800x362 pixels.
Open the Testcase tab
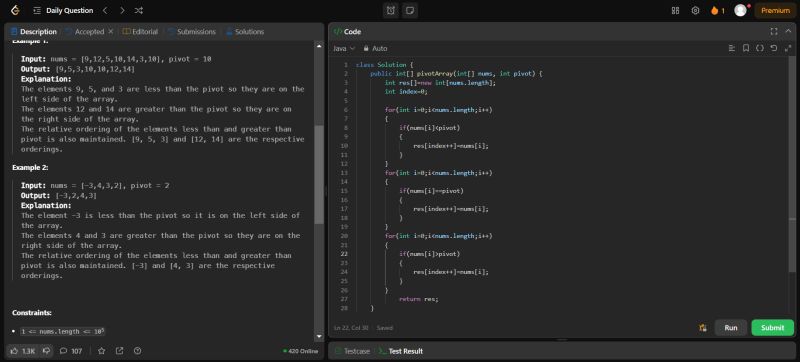pyautogui.click(x=352, y=351)
